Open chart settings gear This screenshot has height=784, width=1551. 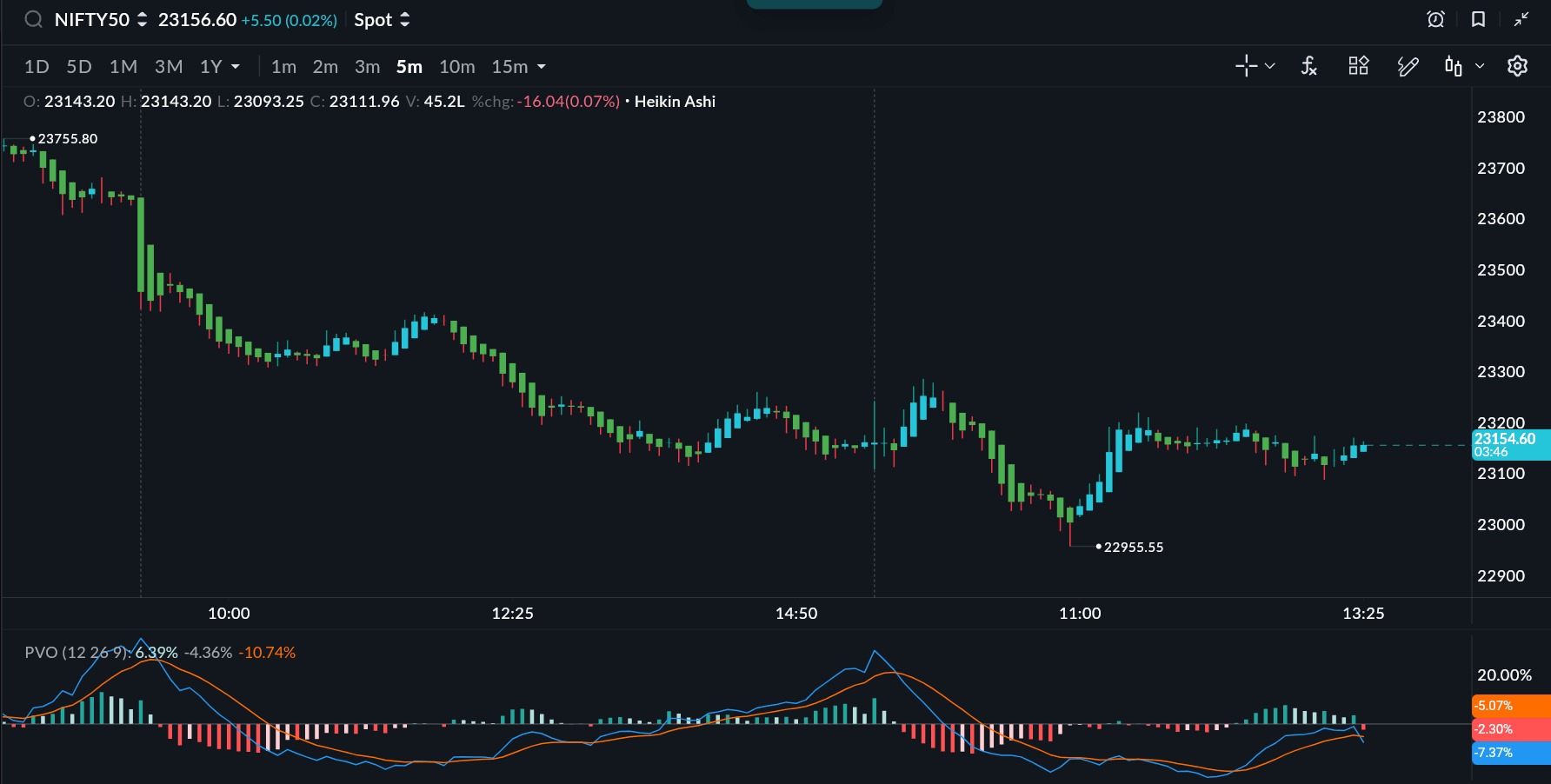pyautogui.click(x=1517, y=66)
